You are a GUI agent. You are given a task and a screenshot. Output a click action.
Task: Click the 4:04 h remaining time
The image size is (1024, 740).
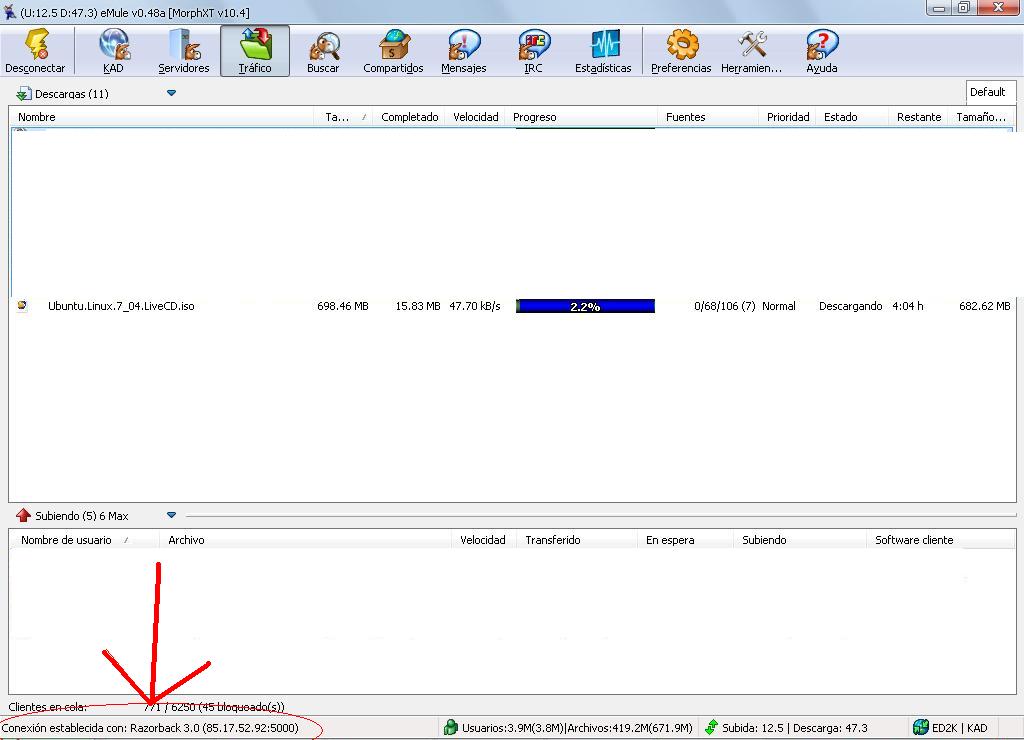(908, 306)
